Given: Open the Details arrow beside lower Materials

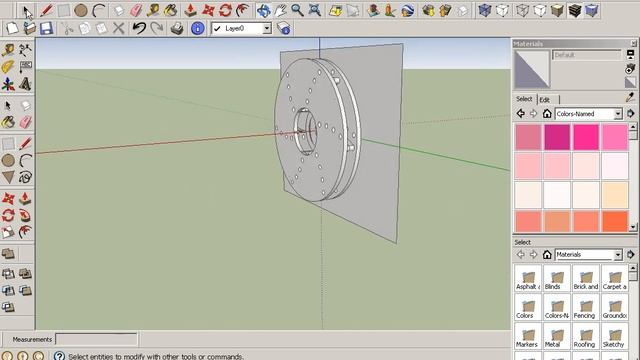Looking at the screenshot, I should click(631, 255).
